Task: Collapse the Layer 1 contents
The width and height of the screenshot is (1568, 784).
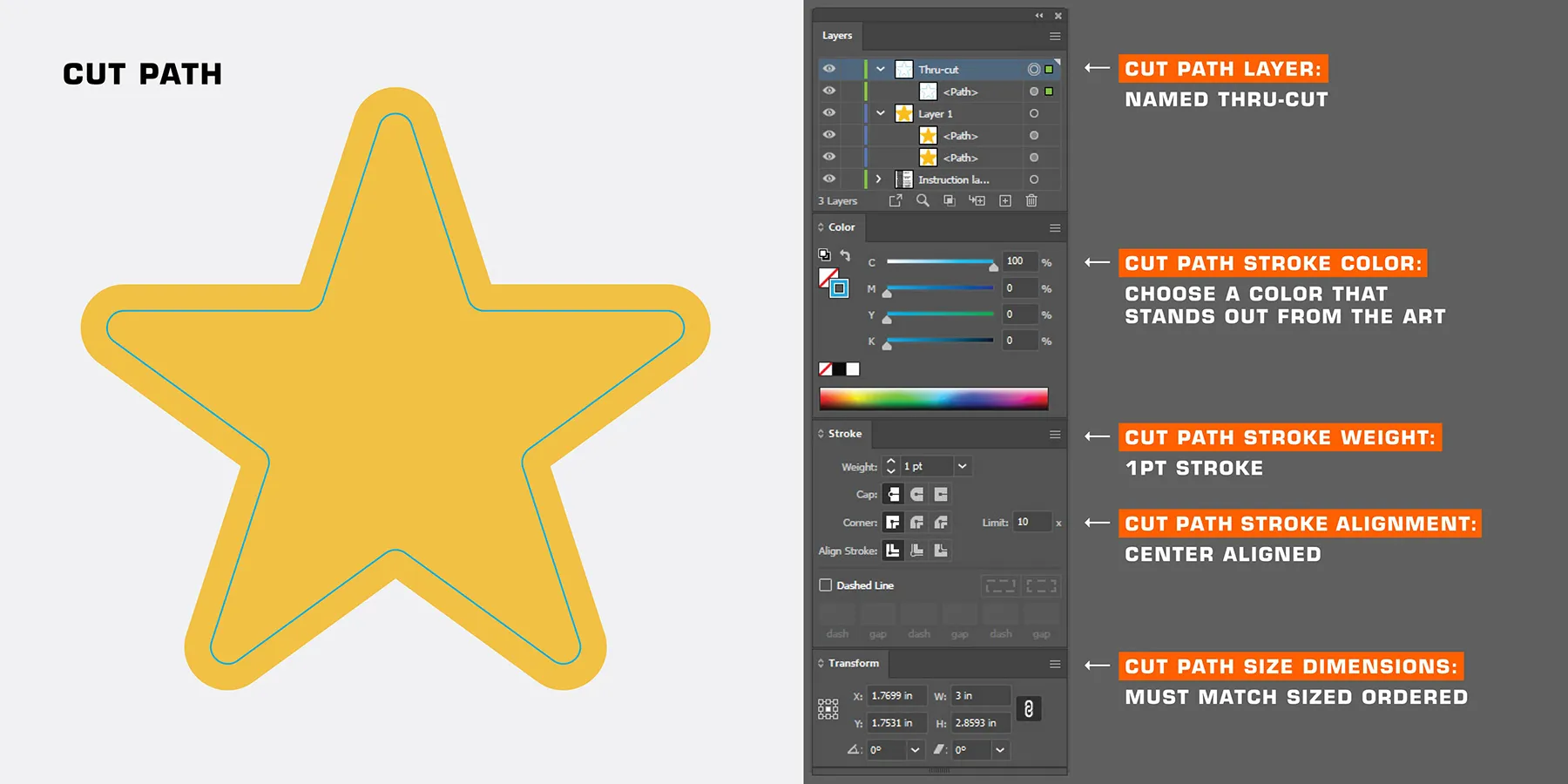Action: click(881, 113)
